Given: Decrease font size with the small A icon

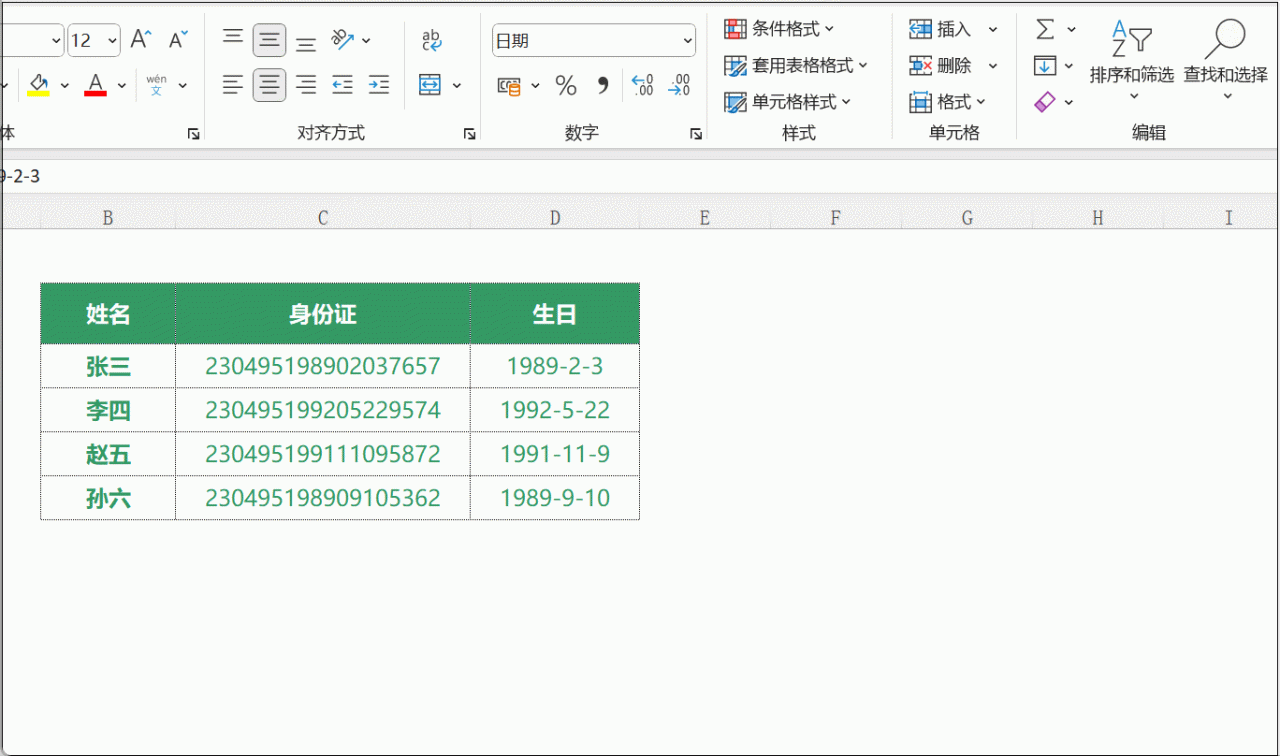Looking at the screenshot, I should (179, 39).
